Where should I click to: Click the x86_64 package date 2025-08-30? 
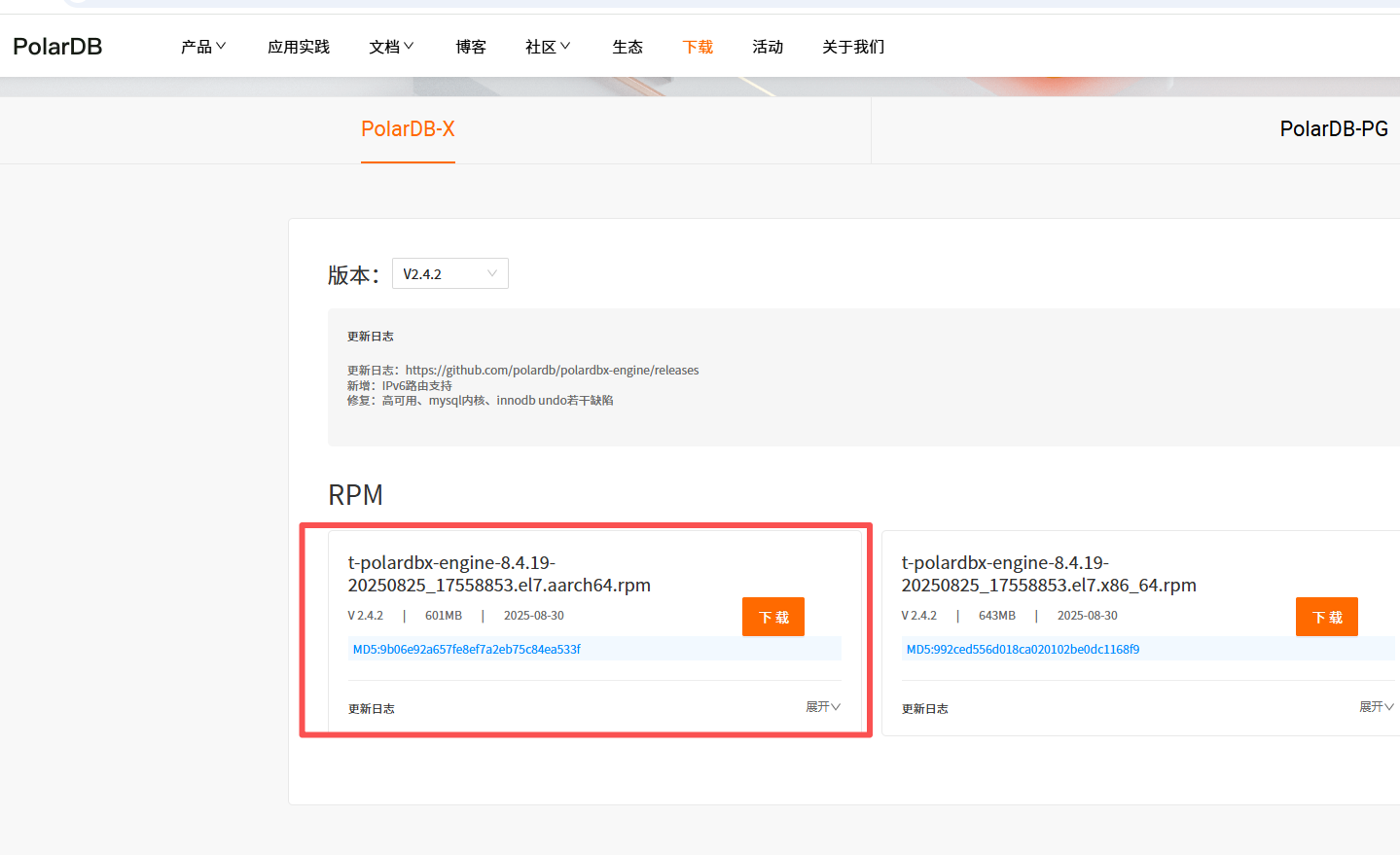(x=1088, y=616)
